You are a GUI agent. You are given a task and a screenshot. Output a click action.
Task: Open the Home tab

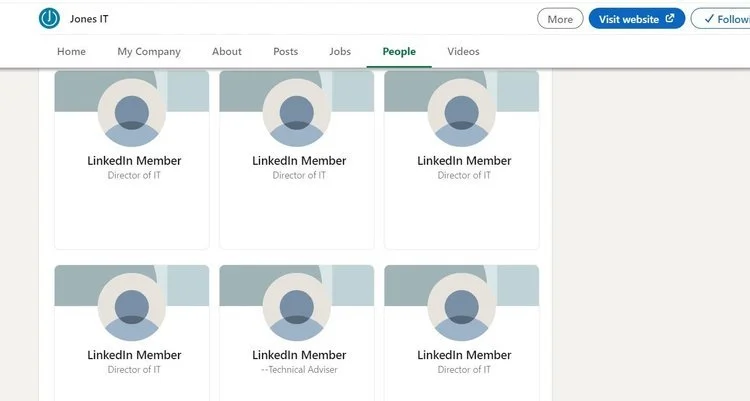tap(71, 51)
